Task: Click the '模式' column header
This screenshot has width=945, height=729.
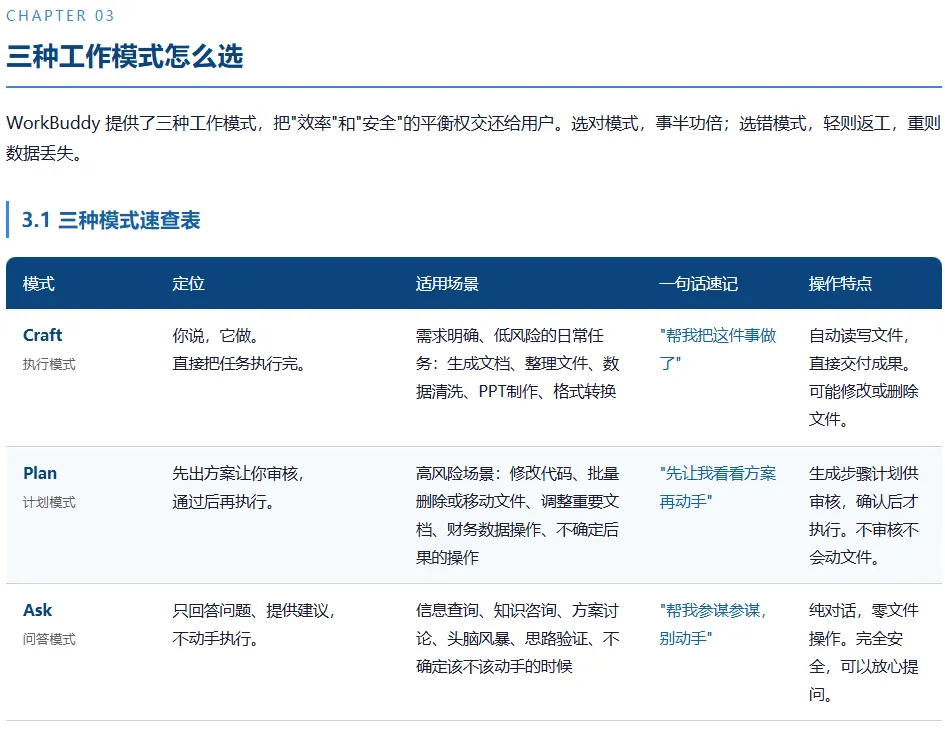Action: (x=39, y=283)
